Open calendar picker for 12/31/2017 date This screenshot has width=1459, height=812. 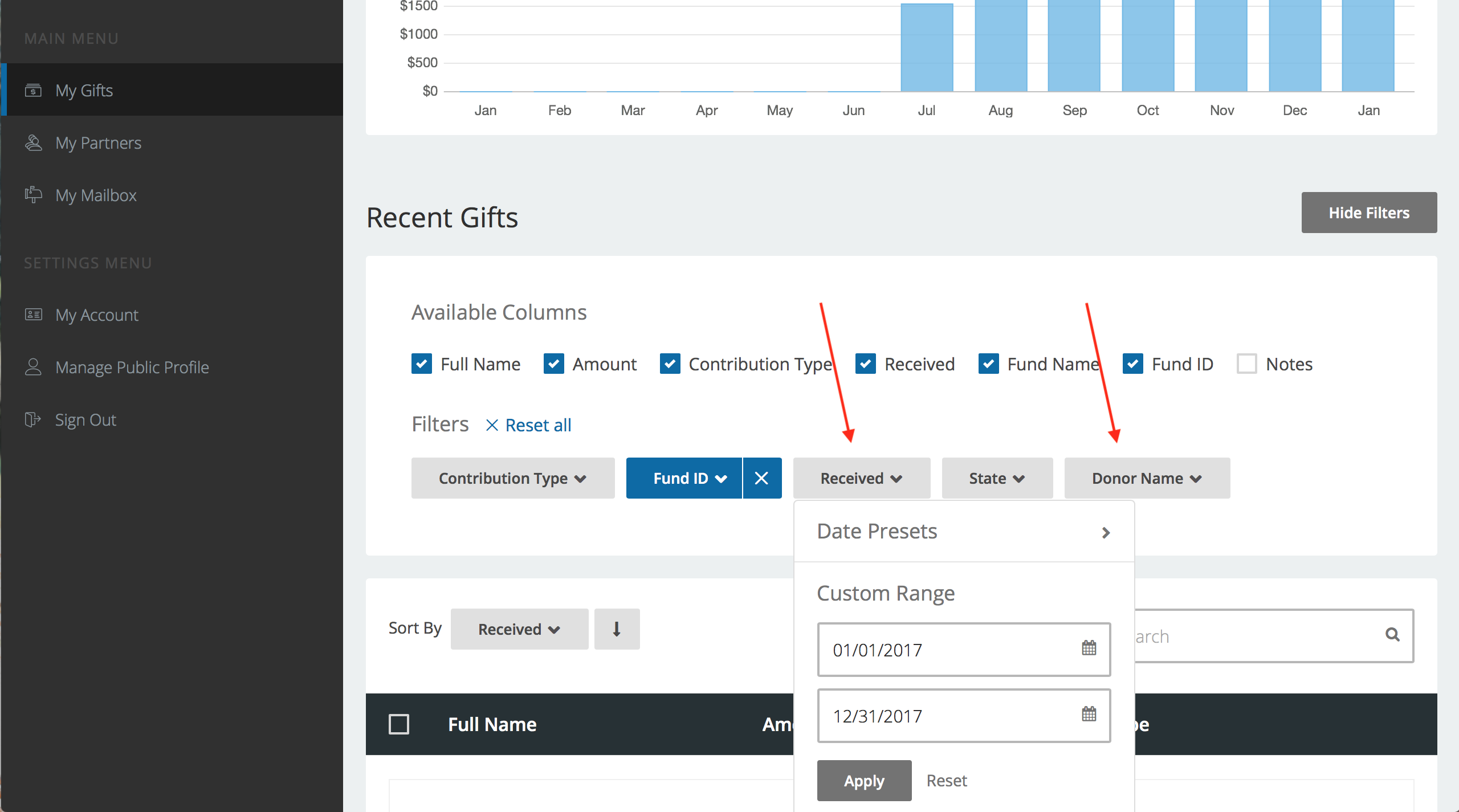click(x=1089, y=715)
